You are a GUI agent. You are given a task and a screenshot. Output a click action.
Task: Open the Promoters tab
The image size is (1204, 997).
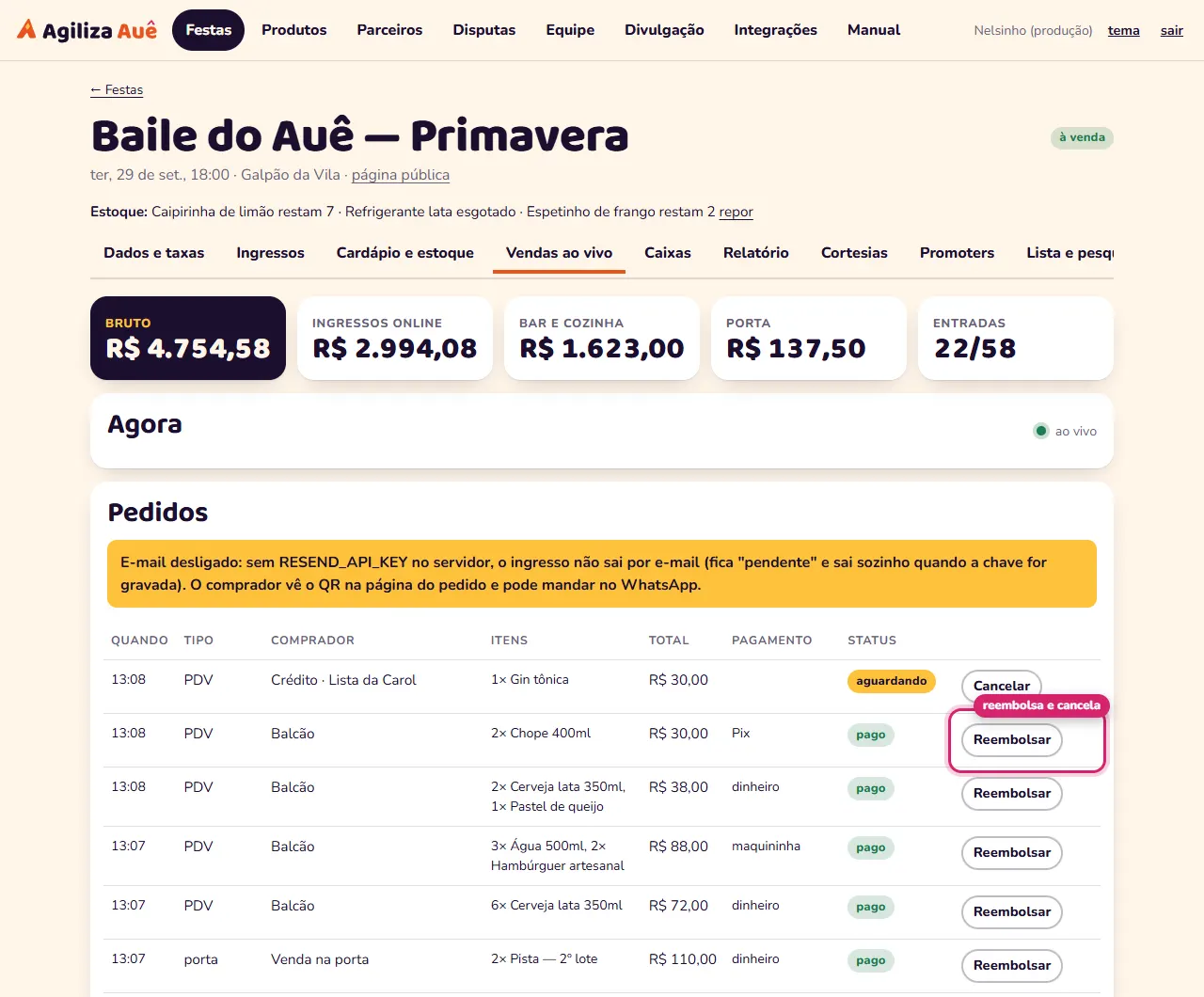(957, 253)
